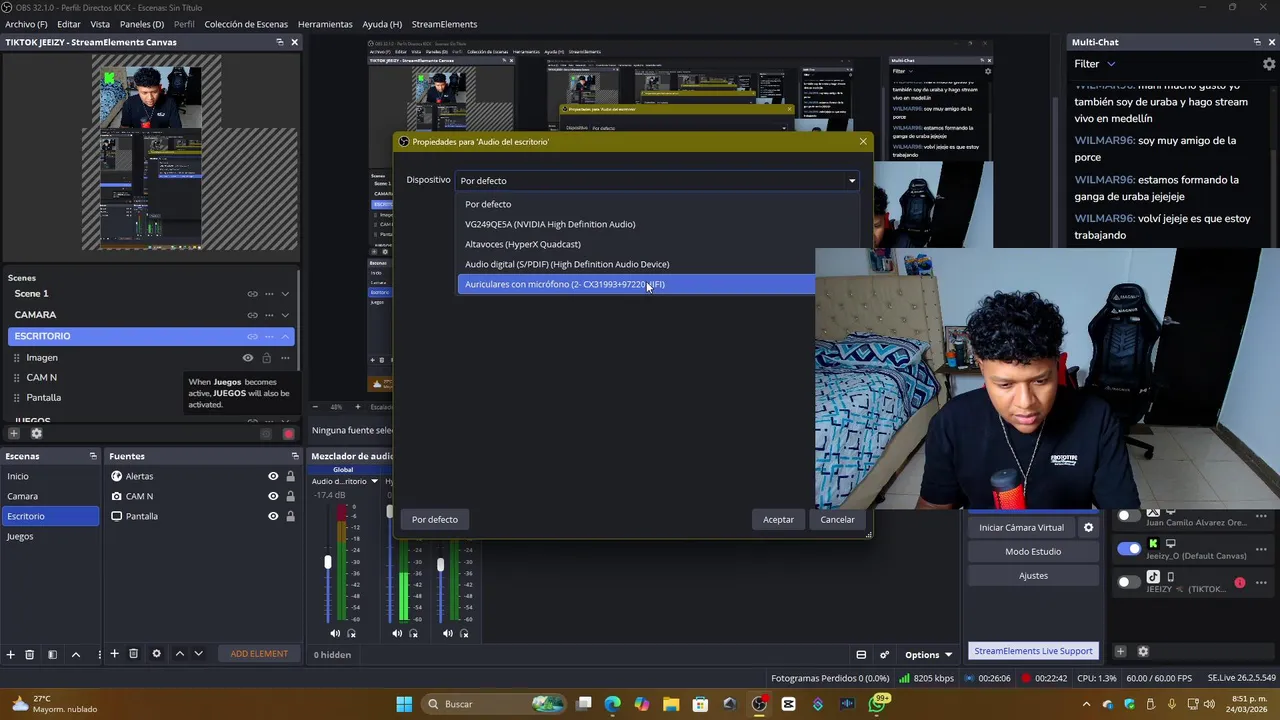Toggle visibility of Alertas source

point(273,476)
